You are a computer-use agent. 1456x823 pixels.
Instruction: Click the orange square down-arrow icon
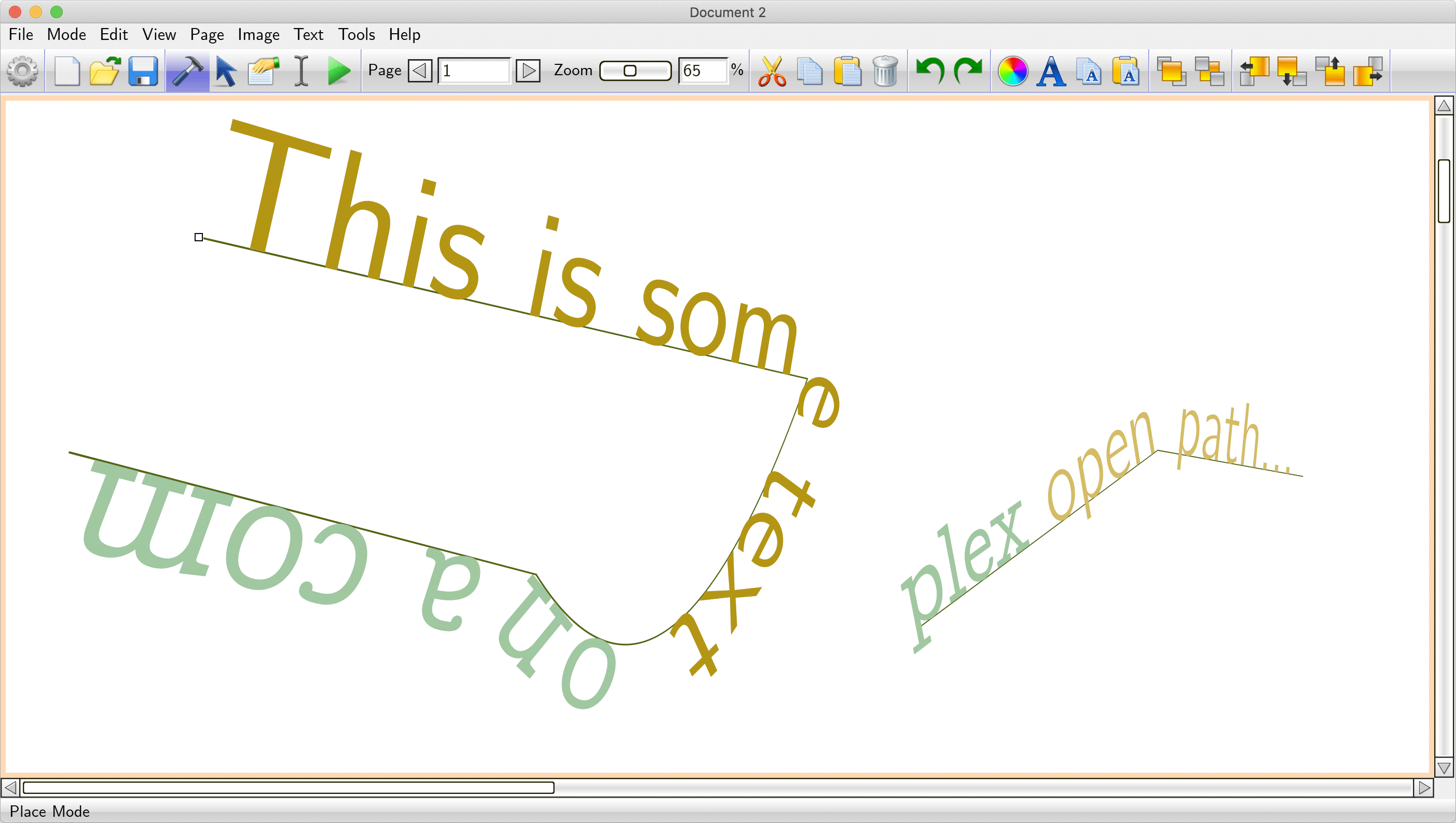point(1292,71)
